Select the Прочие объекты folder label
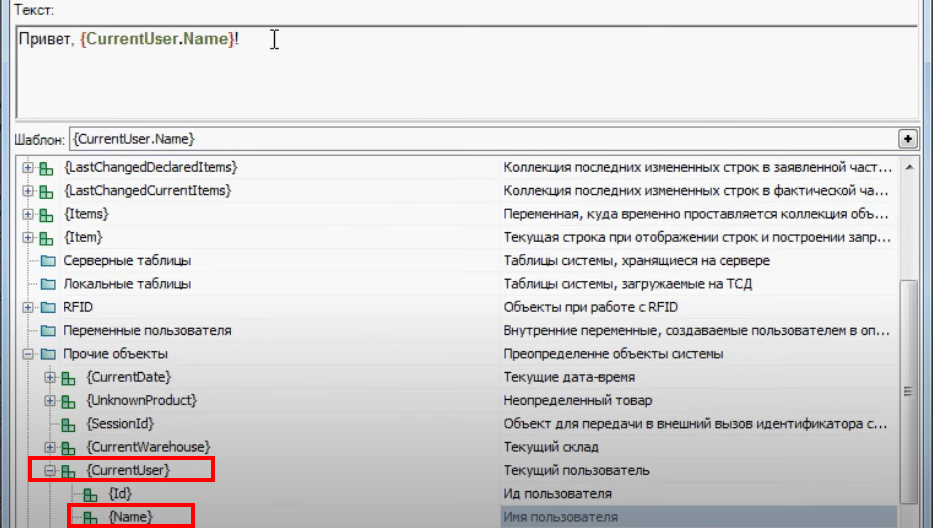Screen dimensions: 933x528 115,354
